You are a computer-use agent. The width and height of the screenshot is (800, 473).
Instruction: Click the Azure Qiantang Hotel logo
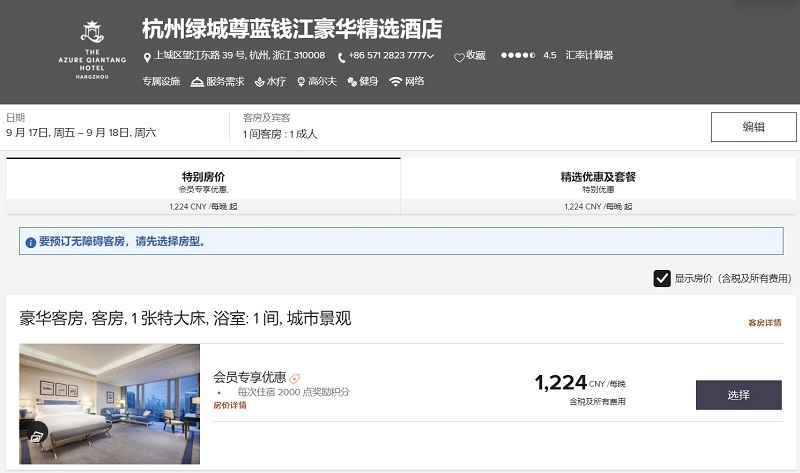[x=92, y=50]
